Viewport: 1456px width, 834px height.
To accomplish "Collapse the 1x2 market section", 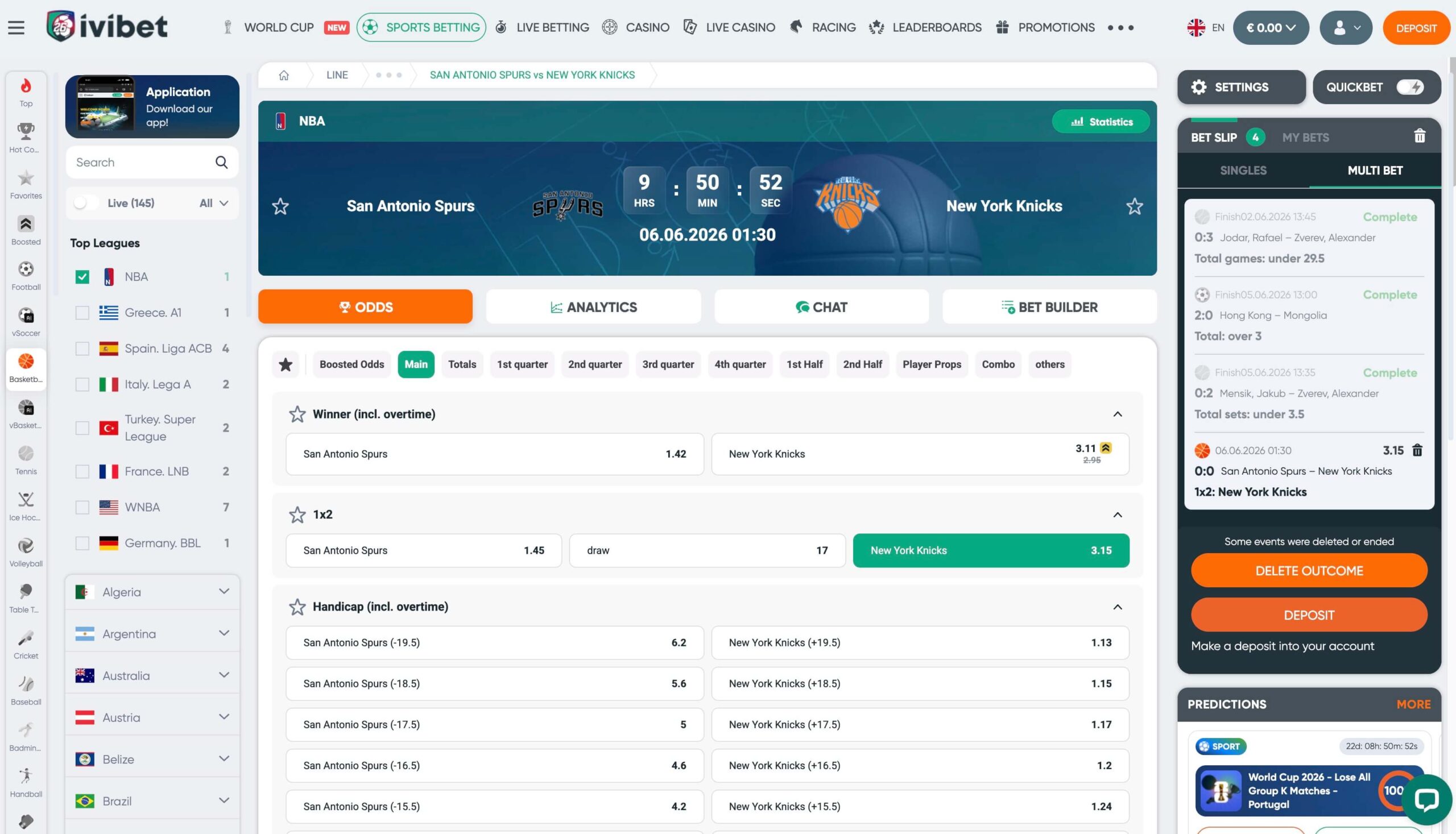I will pos(1118,515).
